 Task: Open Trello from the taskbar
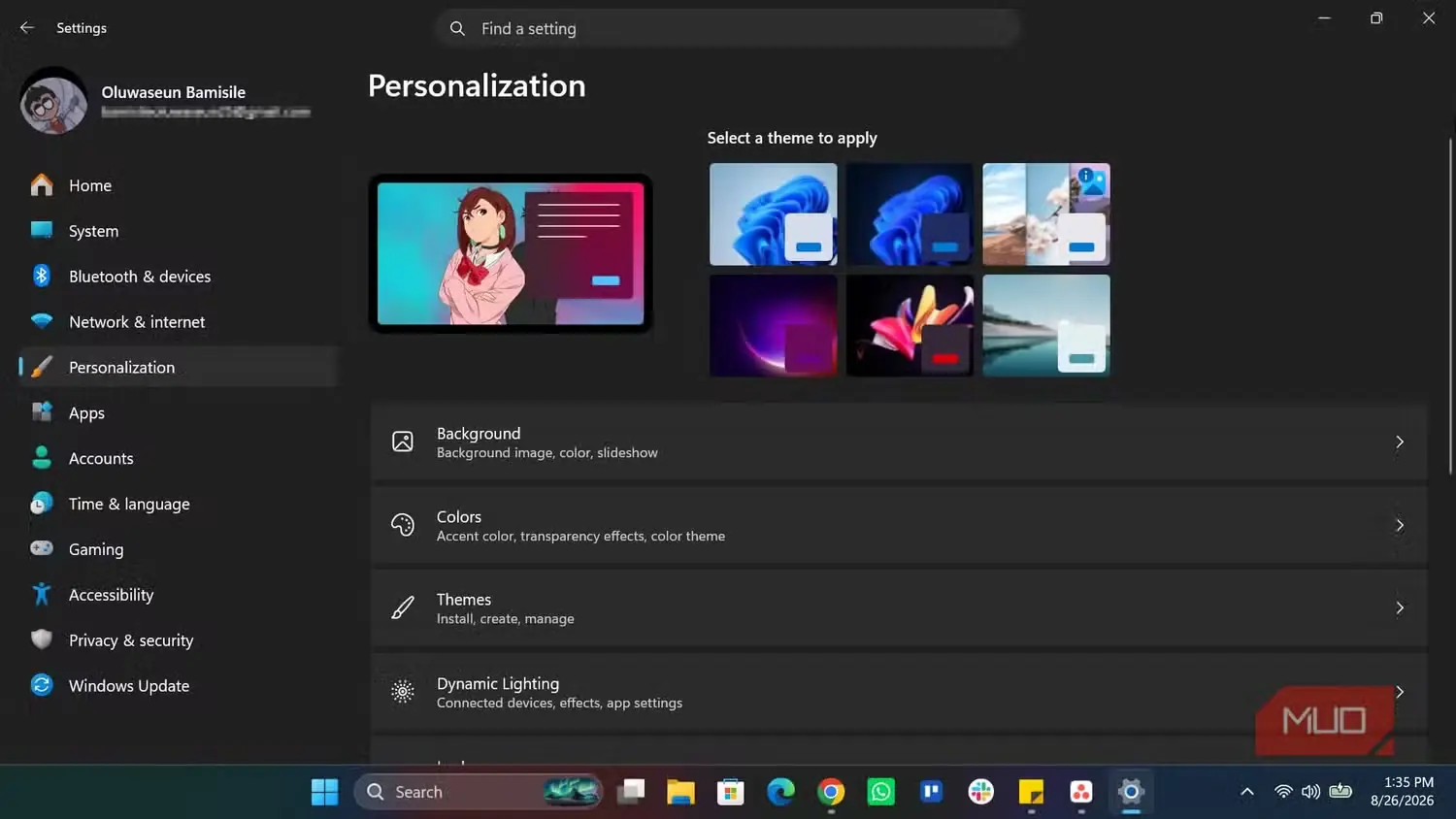pos(932,792)
